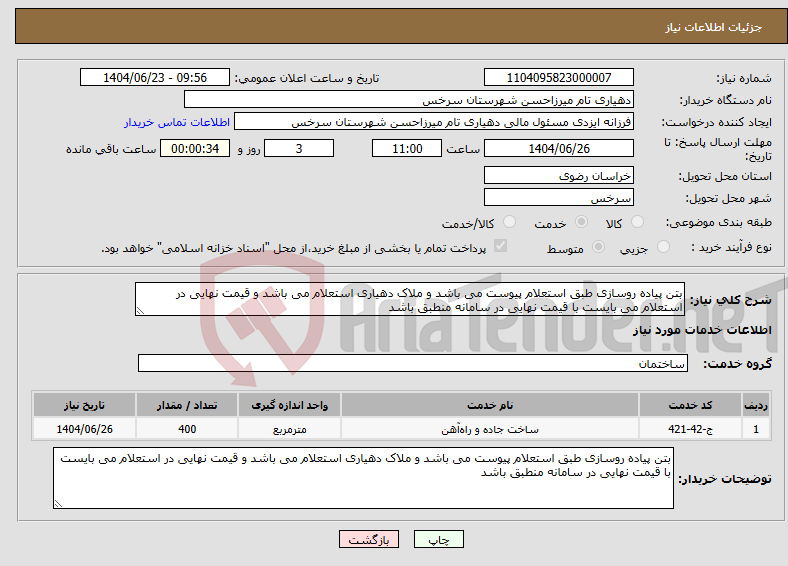Click the نام خدمت column header

pos(490,405)
